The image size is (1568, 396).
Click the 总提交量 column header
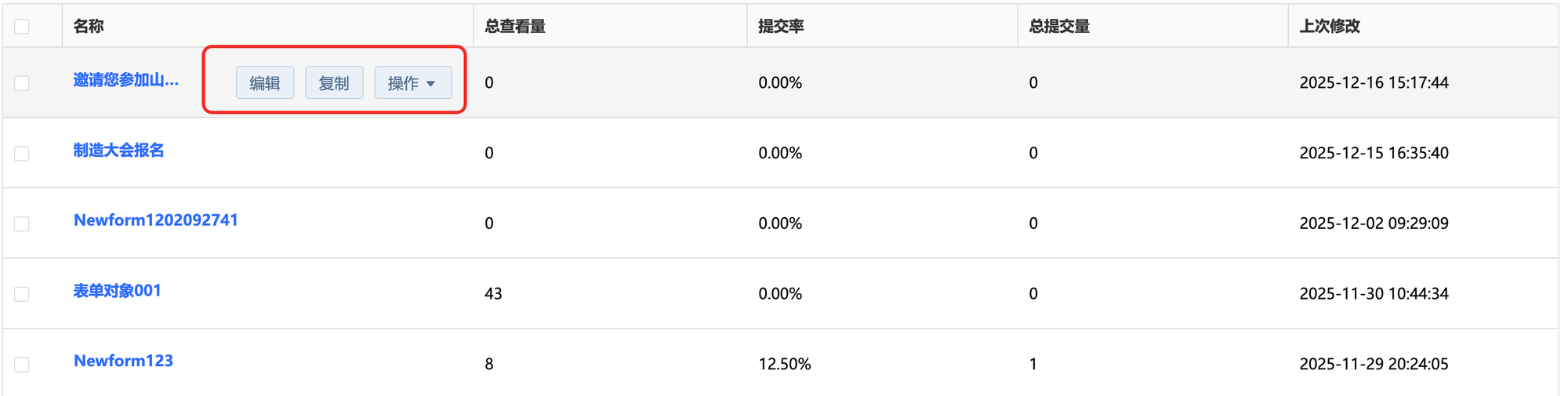[x=1059, y=27]
